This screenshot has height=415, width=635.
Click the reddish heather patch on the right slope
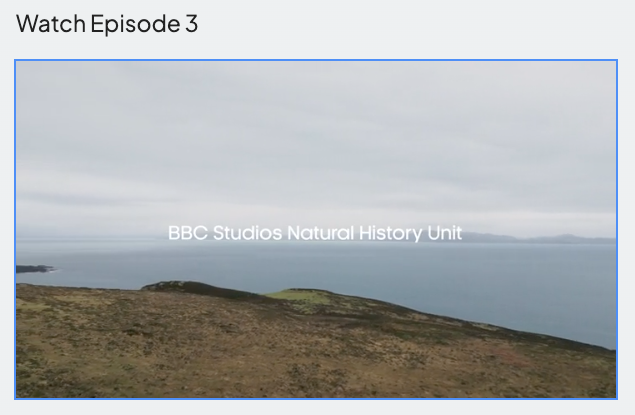tap(510, 355)
